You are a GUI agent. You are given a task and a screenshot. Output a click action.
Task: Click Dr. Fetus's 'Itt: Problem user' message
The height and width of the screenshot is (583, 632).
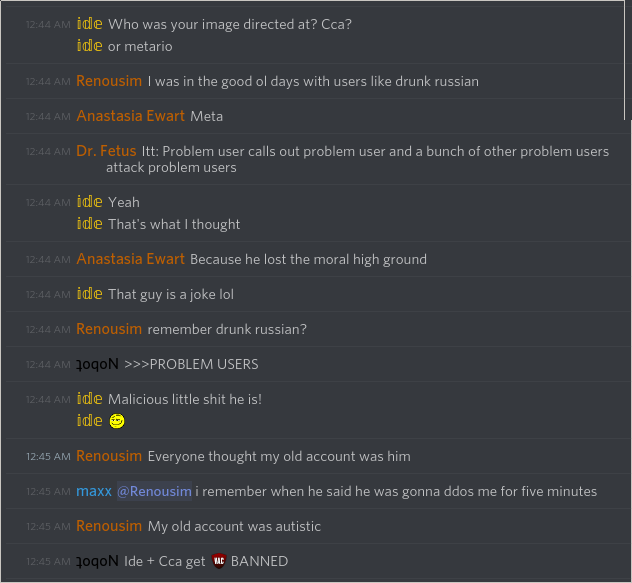[x=375, y=152]
